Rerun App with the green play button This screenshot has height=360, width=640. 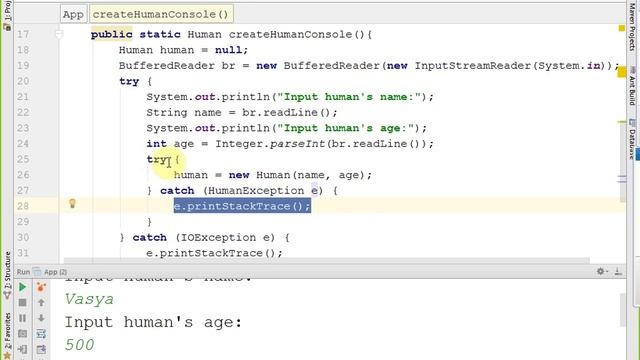pos(22,287)
